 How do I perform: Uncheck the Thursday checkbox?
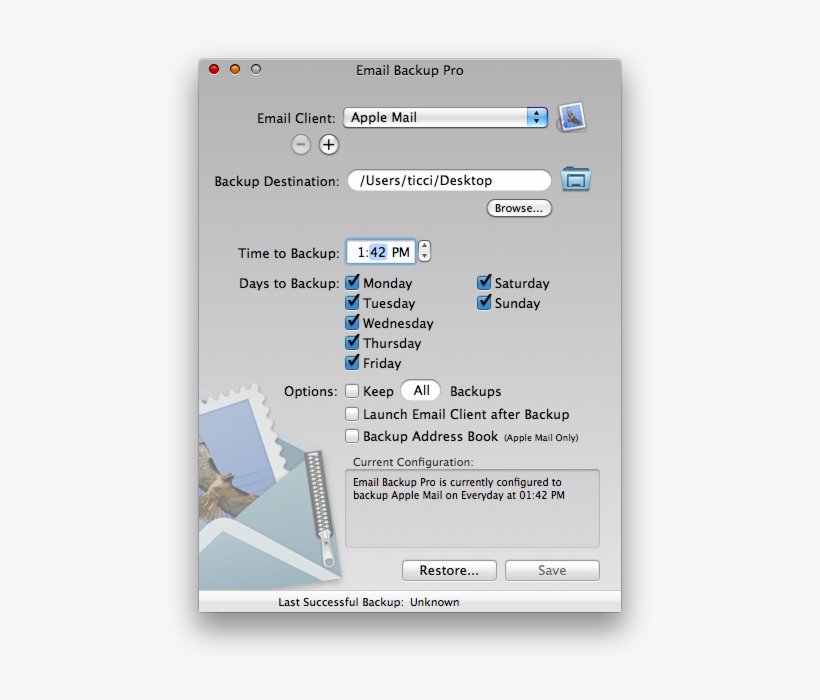[x=352, y=342]
